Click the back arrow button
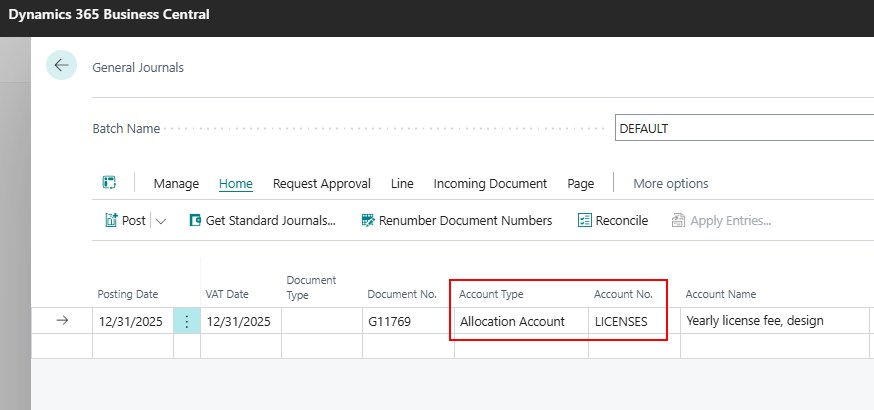 (62, 65)
